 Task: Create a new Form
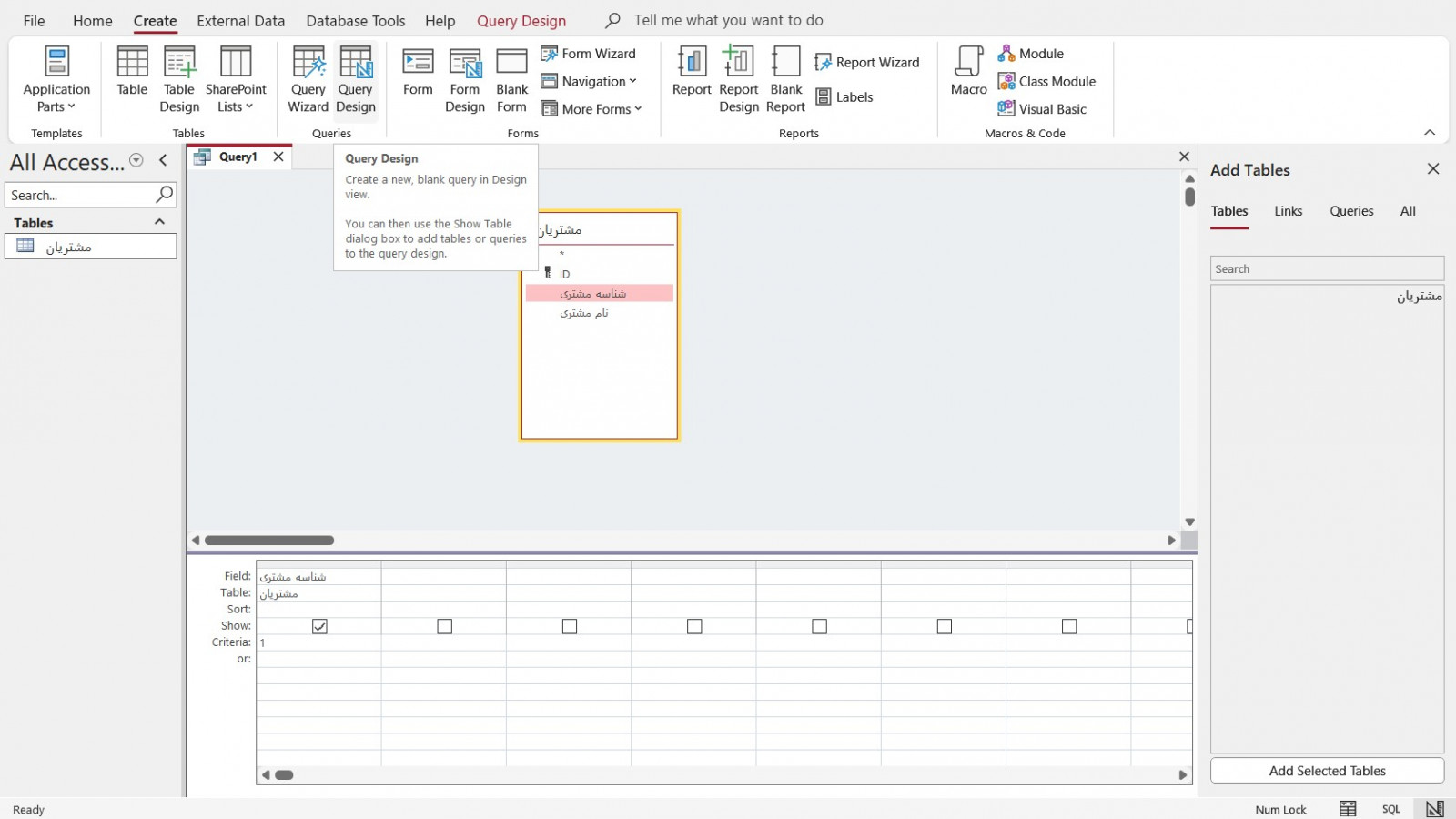click(418, 73)
